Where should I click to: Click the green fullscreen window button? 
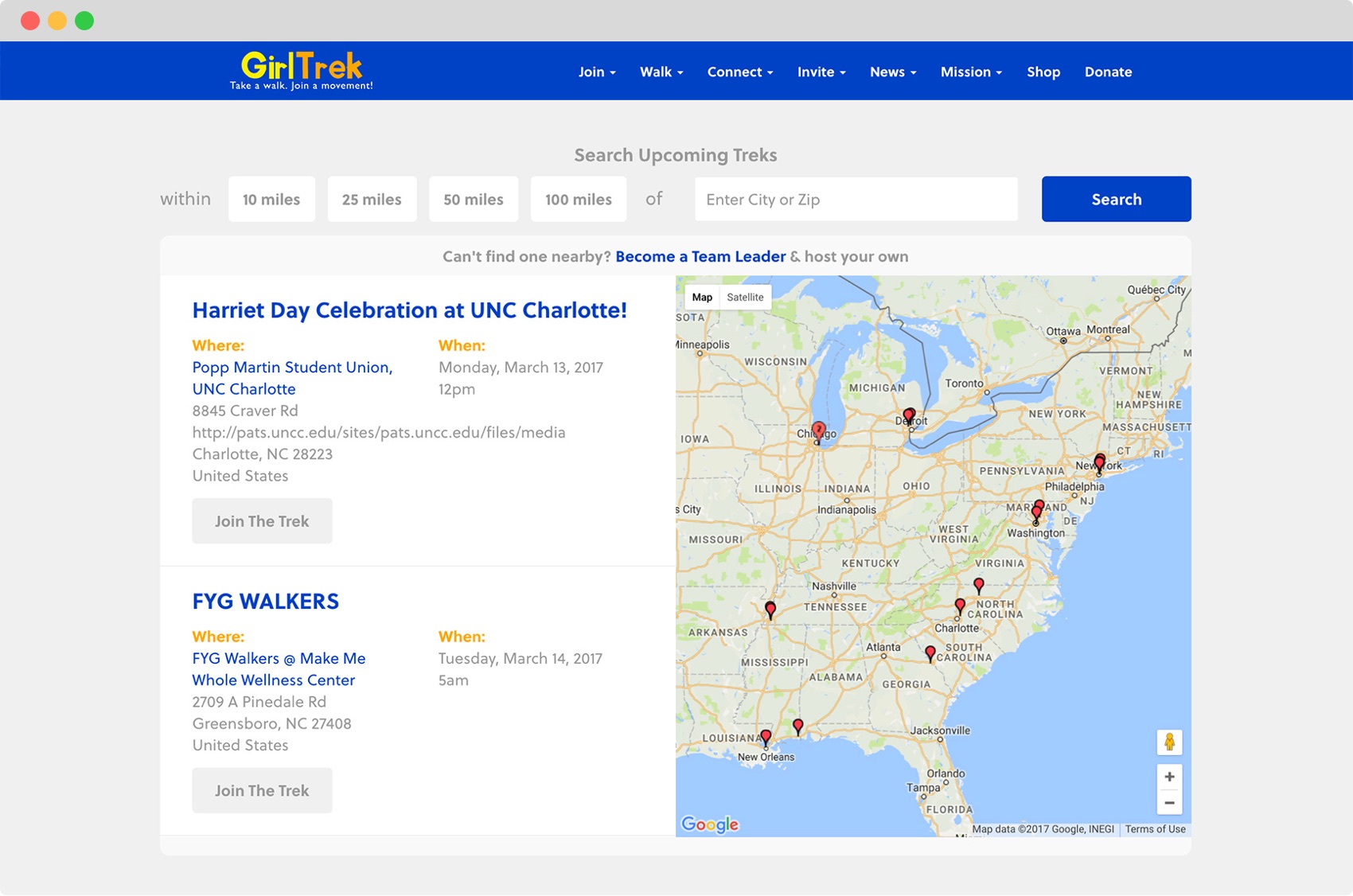(x=84, y=21)
